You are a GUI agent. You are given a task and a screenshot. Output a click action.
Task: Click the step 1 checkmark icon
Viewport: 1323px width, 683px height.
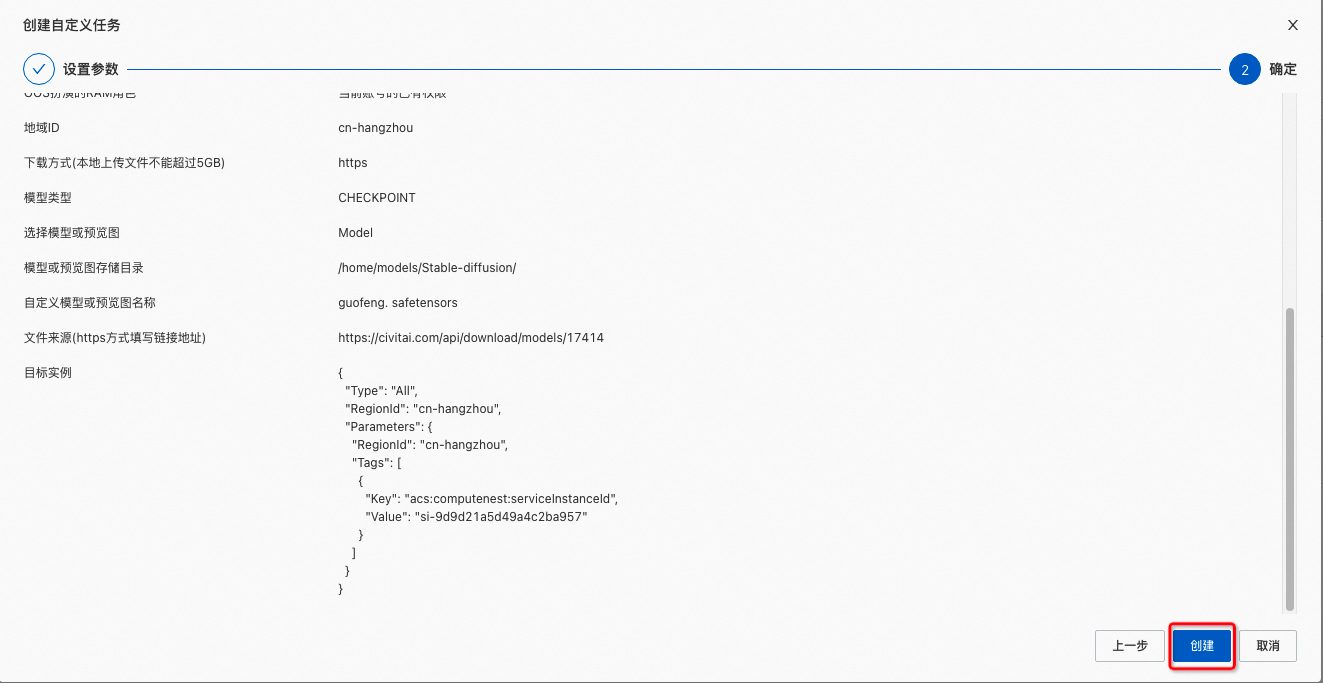[x=39, y=69]
